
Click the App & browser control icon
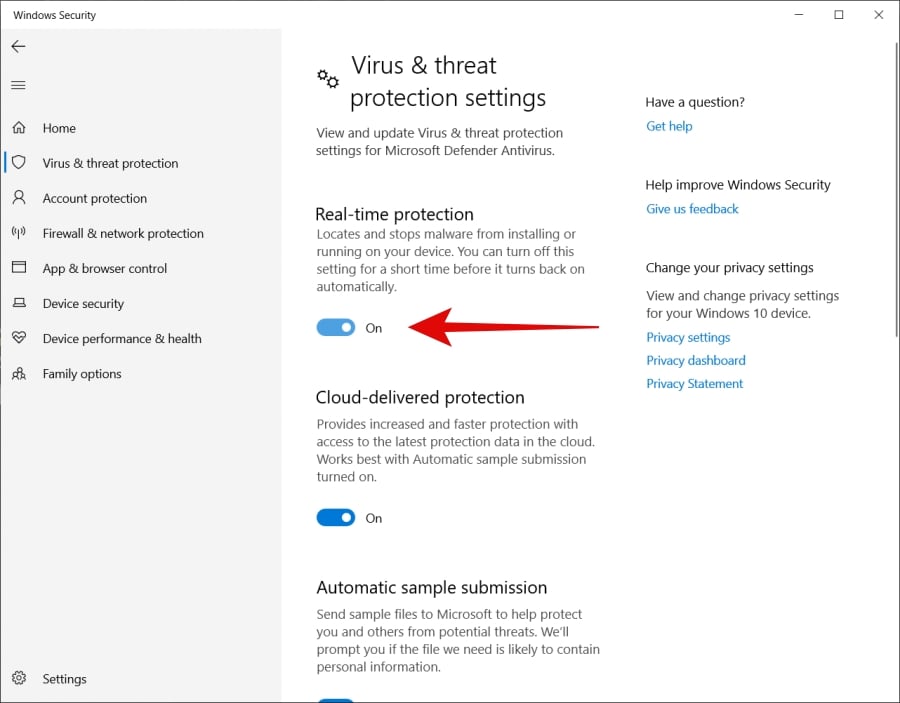pyautogui.click(x=19, y=267)
